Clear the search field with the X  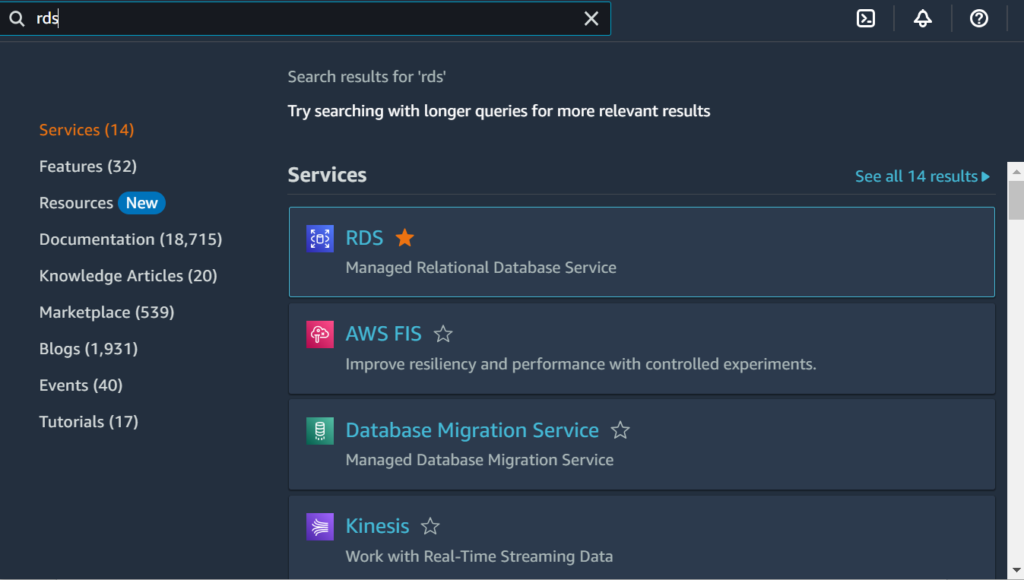591,18
